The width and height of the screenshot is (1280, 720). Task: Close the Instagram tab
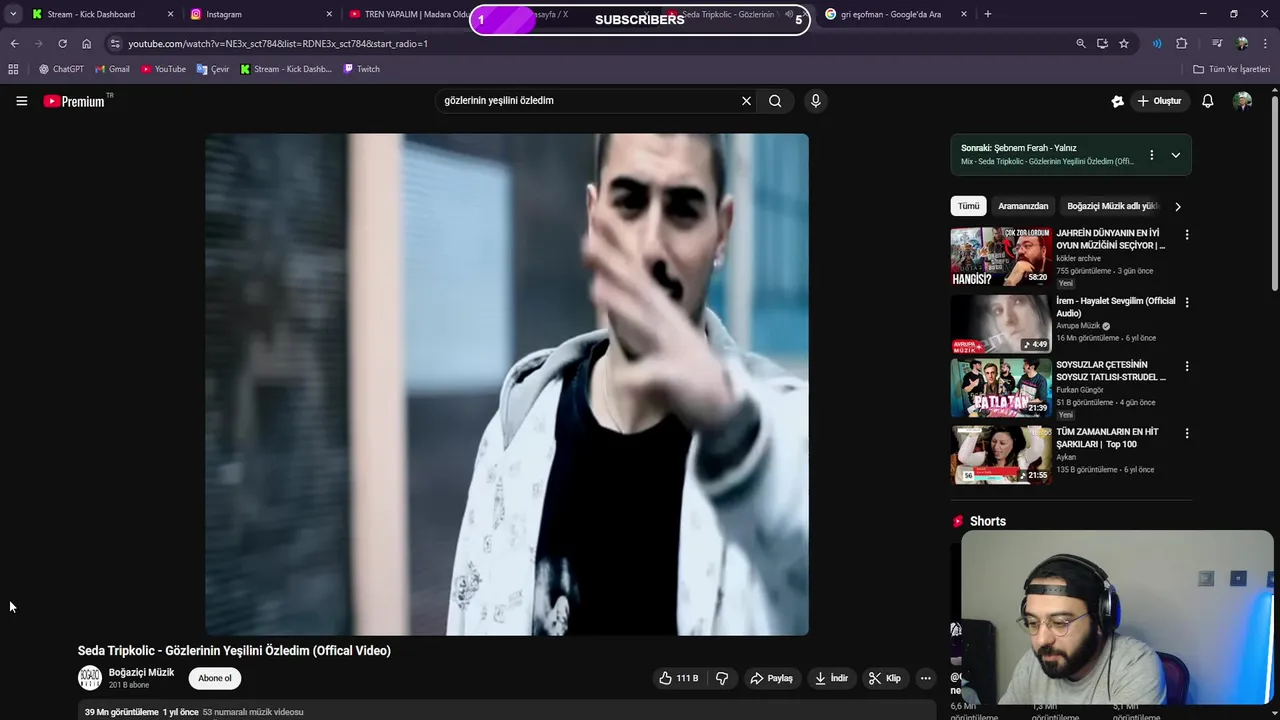329,14
